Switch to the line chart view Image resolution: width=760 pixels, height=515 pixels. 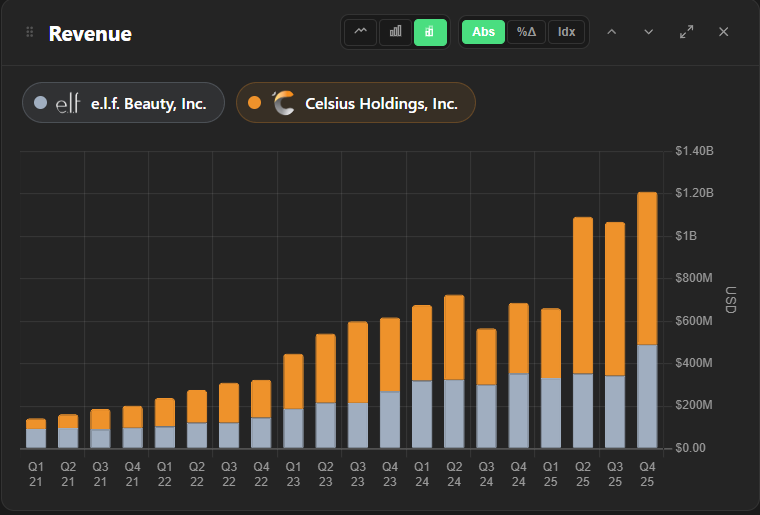[360, 32]
